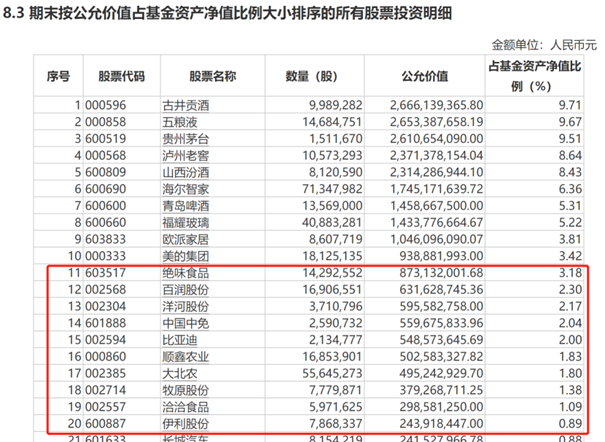Open the 大北农 stock link
This screenshot has width=605, height=442.
[180, 374]
